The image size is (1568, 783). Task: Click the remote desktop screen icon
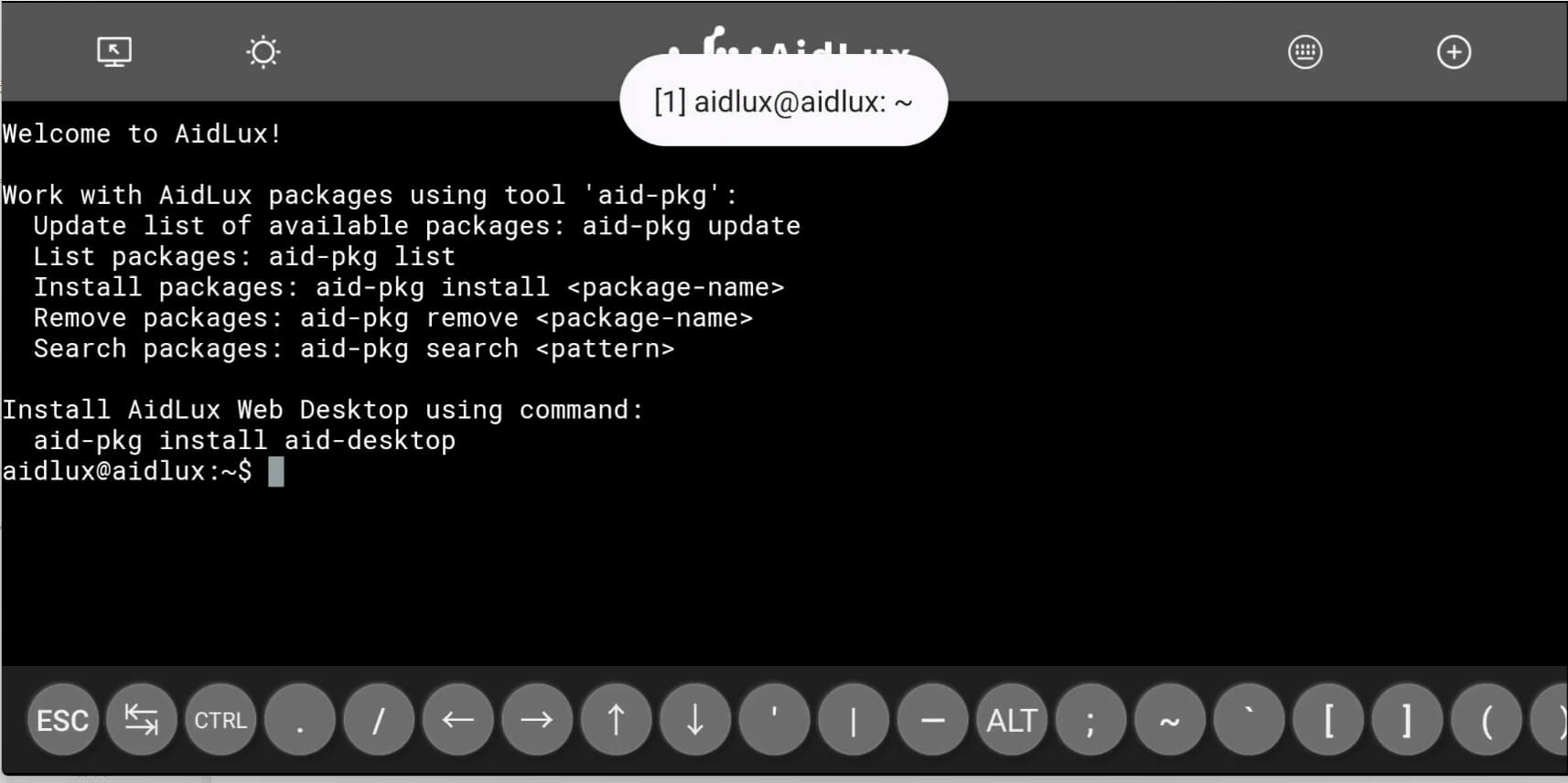pyautogui.click(x=114, y=52)
